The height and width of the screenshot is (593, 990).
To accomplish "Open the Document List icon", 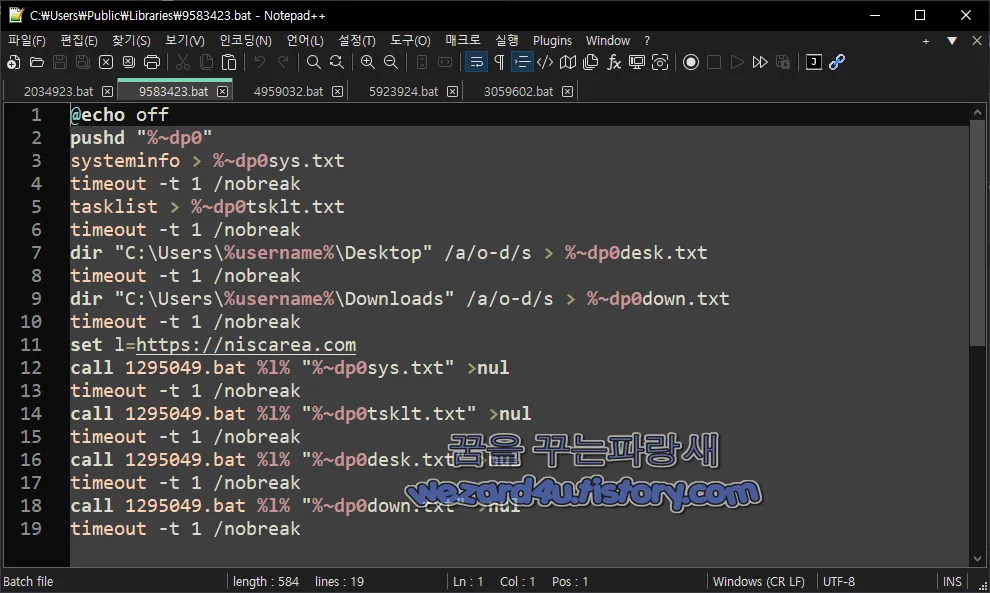I will coord(591,62).
